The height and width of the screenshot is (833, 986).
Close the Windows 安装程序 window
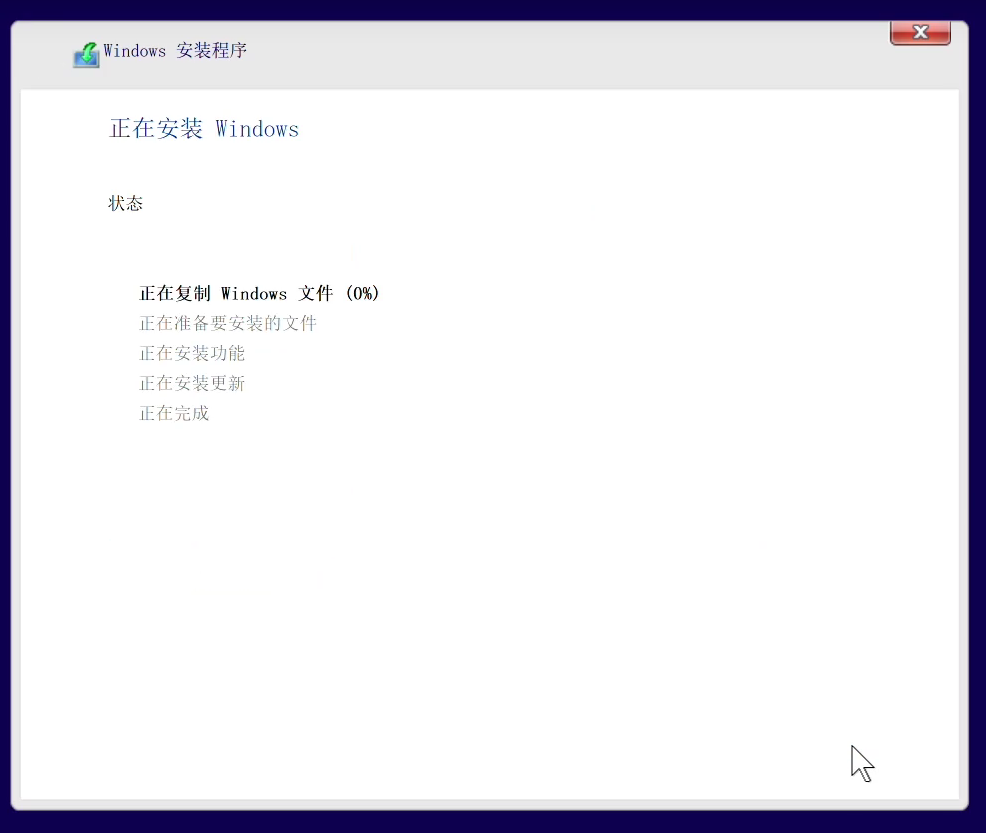coord(920,32)
